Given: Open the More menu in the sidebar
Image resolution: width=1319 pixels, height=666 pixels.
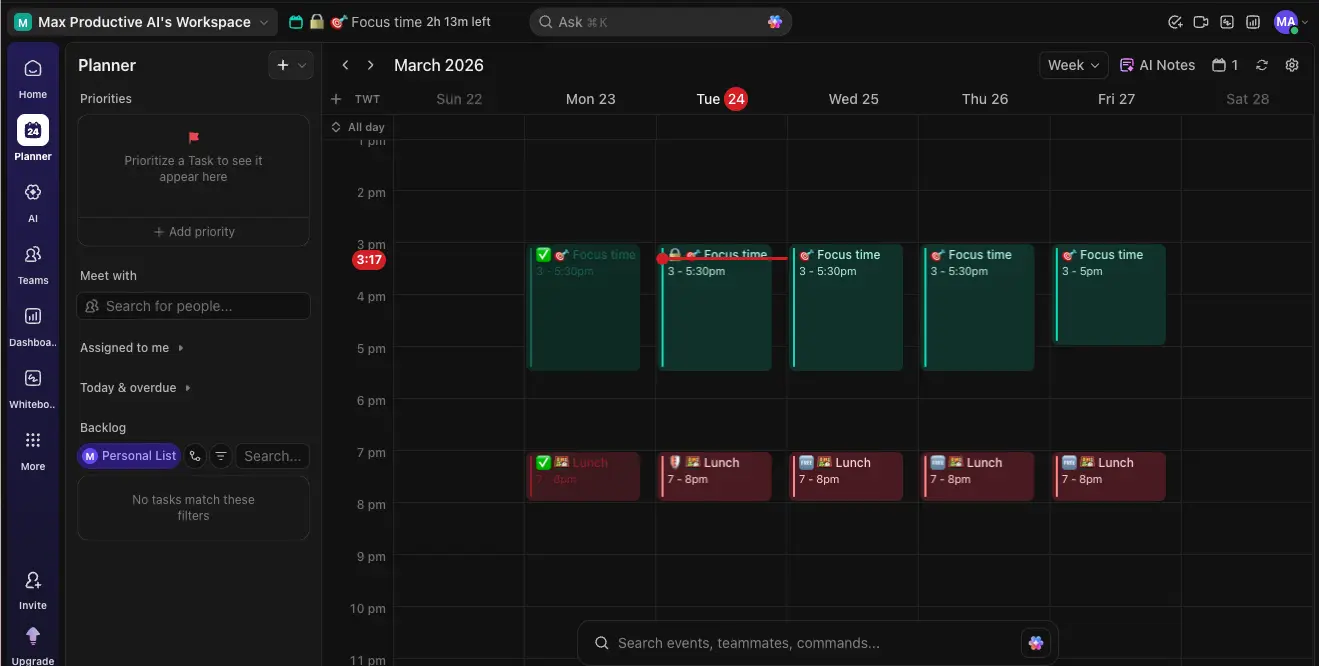Looking at the screenshot, I should tap(33, 450).
